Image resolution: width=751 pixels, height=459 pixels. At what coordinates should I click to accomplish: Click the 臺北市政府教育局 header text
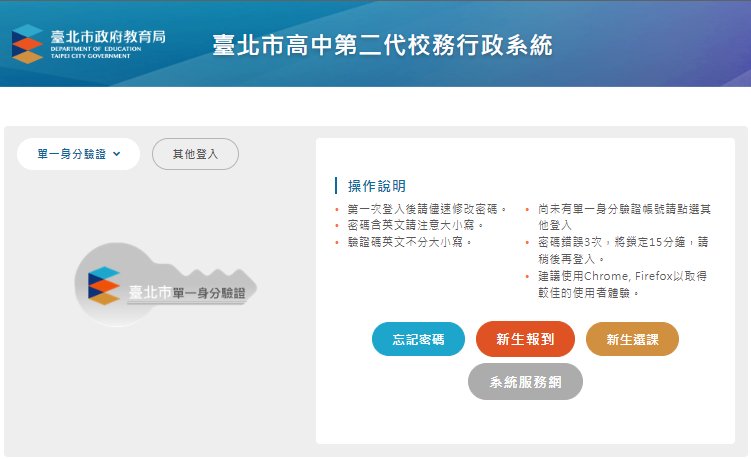pyautogui.click(x=108, y=38)
